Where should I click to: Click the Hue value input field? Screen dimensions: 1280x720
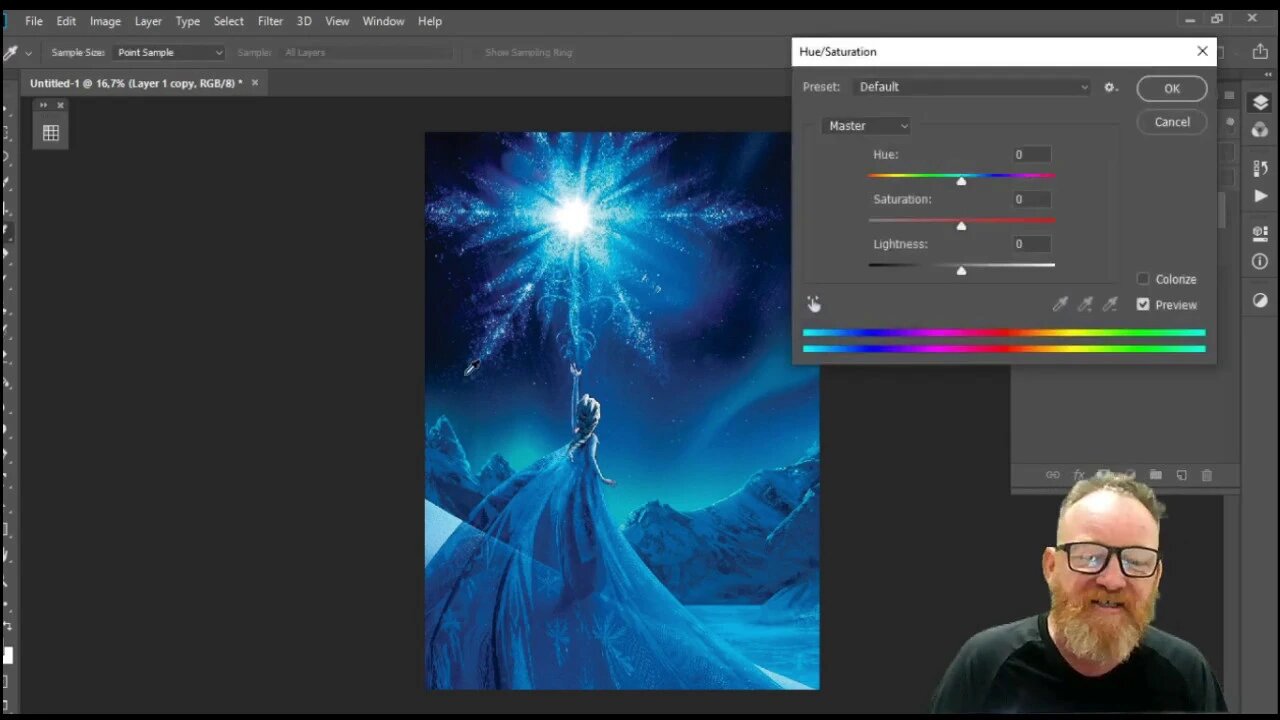click(1032, 155)
